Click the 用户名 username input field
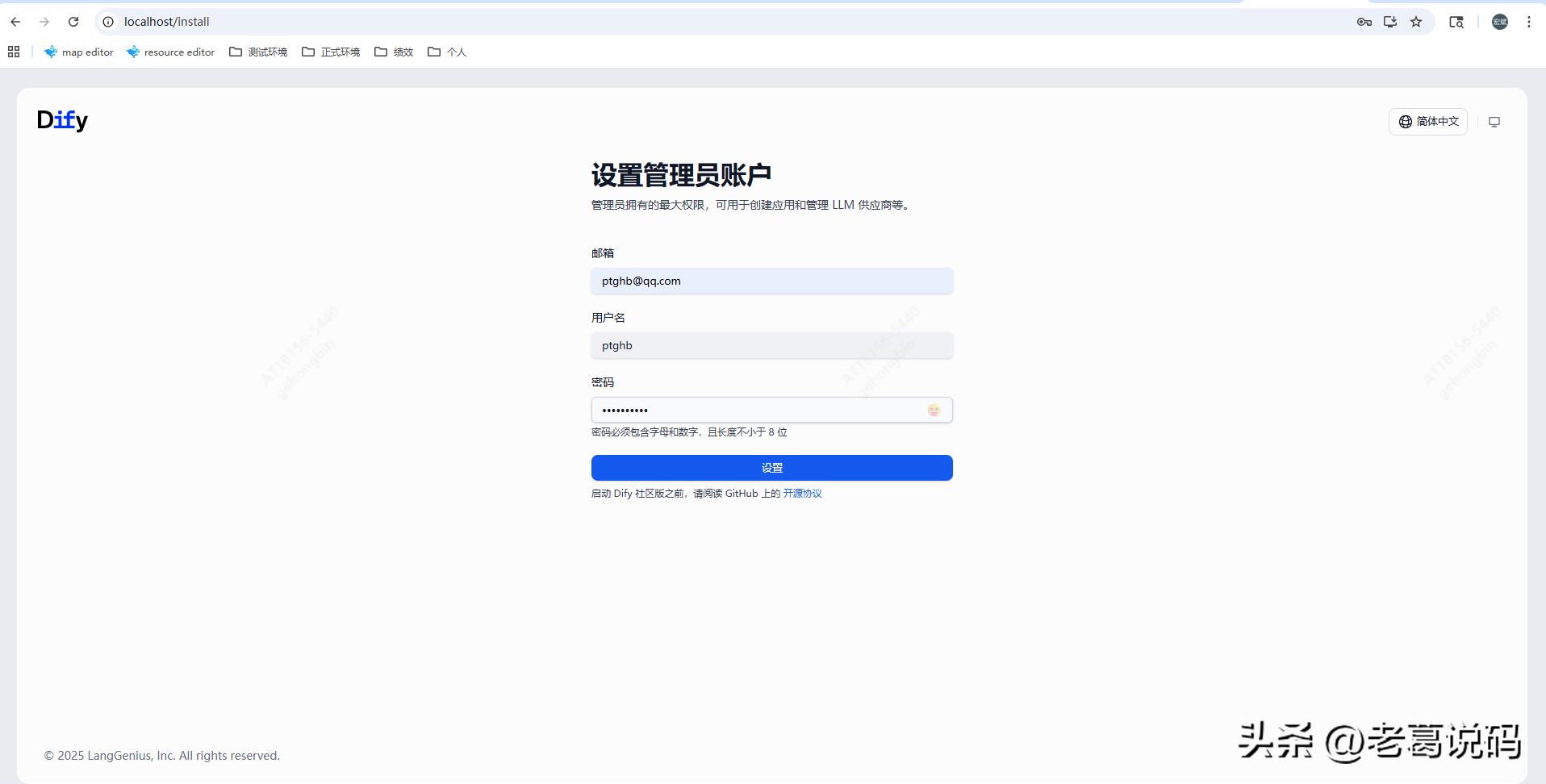1546x784 pixels. [x=771, y=345]
